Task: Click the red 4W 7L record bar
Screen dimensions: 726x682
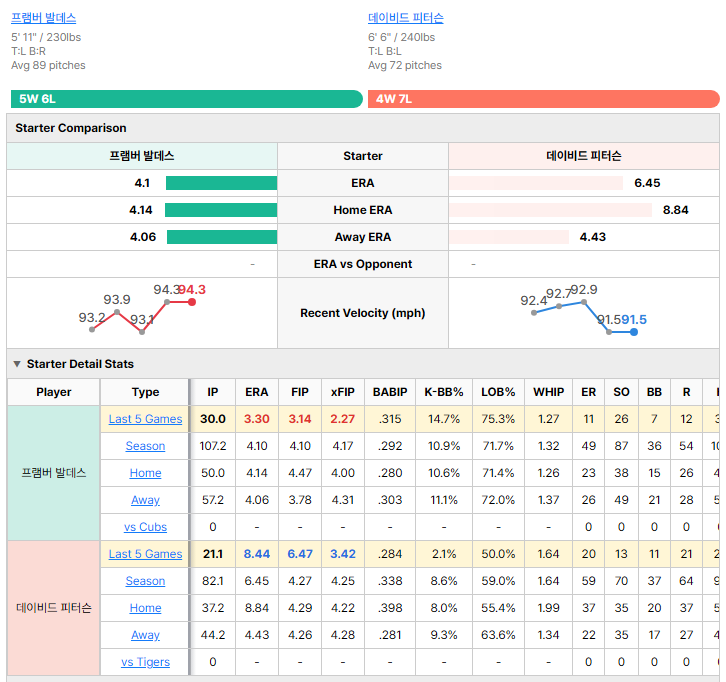Action: 544,99
